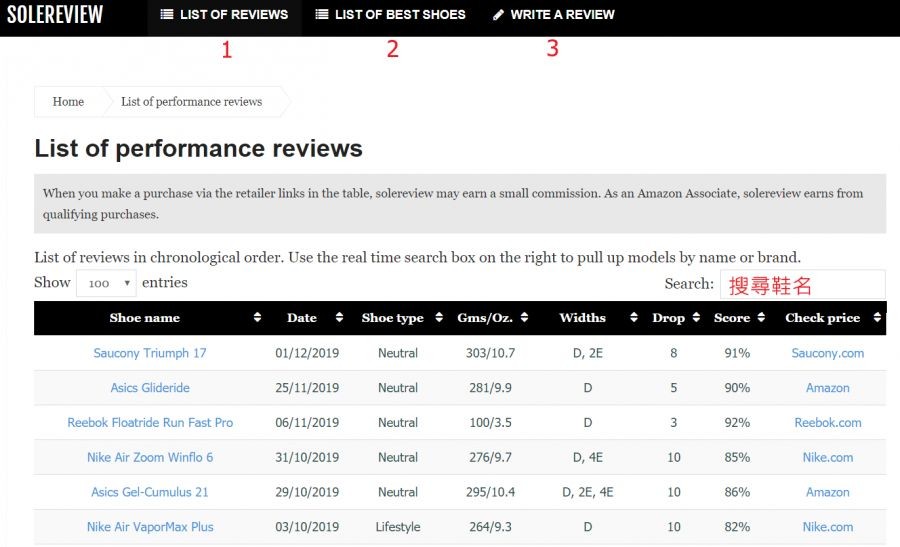
Task: Click the weight value 281/9.9
Action: [490, 388]
